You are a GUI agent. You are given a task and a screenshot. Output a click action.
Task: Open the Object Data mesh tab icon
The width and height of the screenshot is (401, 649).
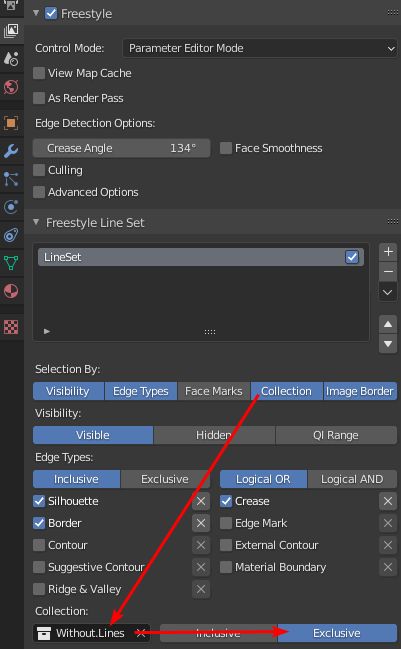pos(11,263)
